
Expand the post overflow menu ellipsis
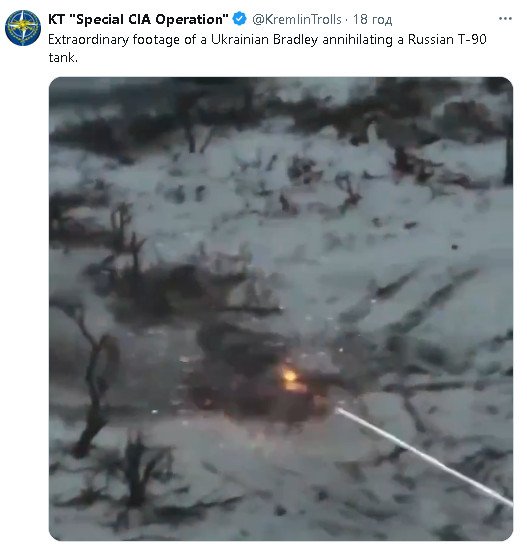505,19
